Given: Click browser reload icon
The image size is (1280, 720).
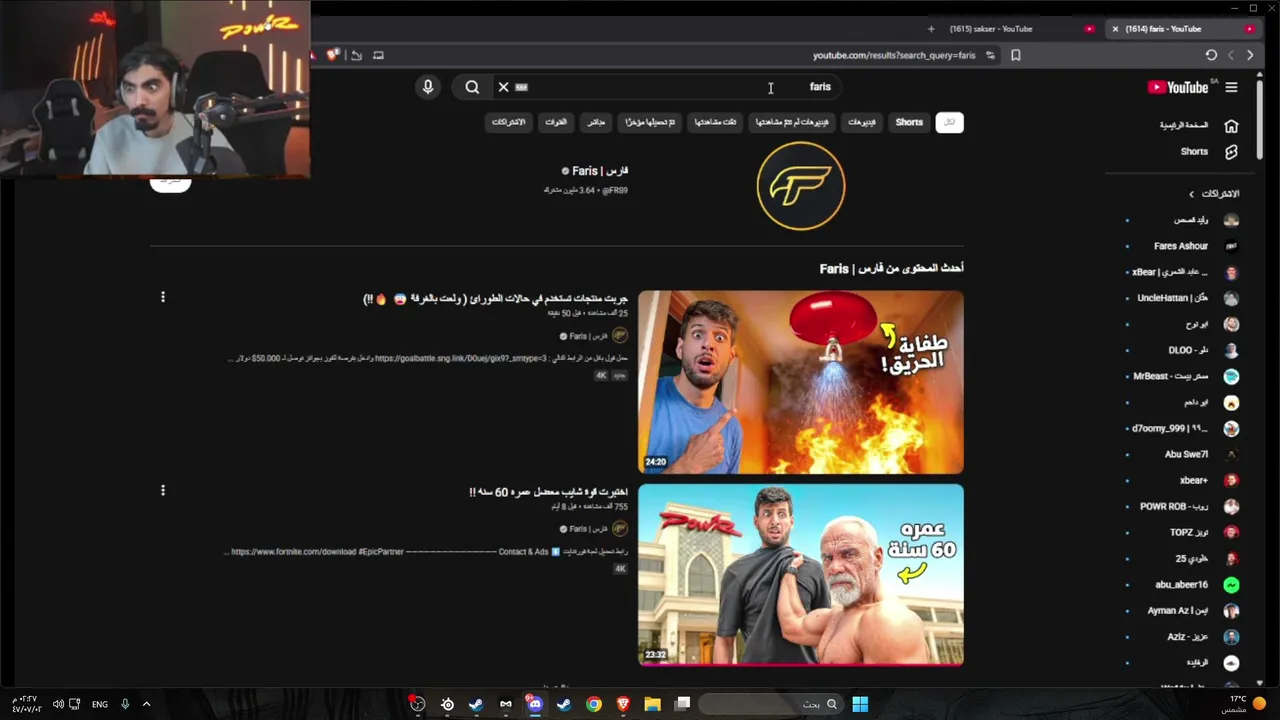Looking at the screenshot, I should click(1211, 55).
